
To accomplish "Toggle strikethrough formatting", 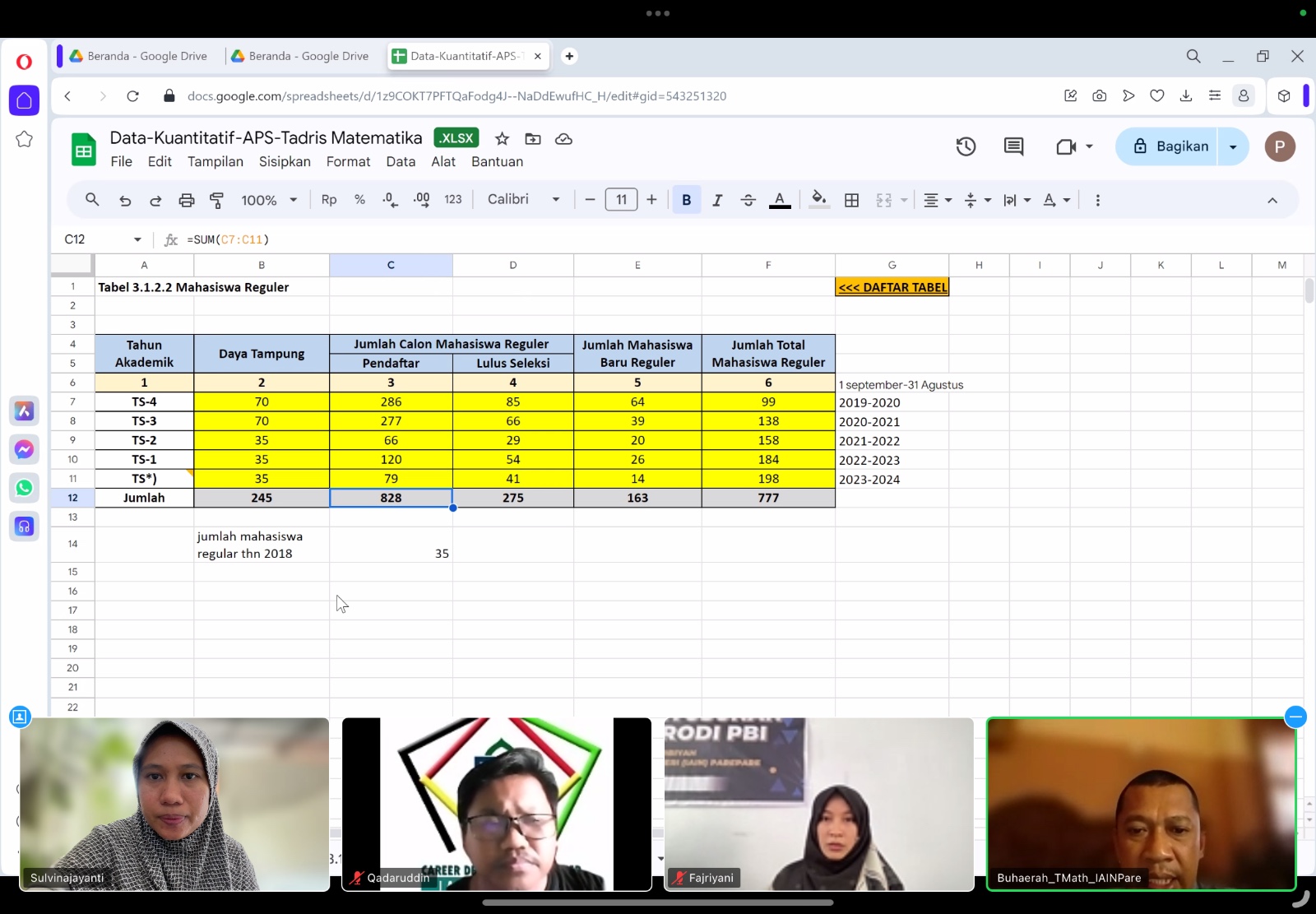I will [748, 200].
